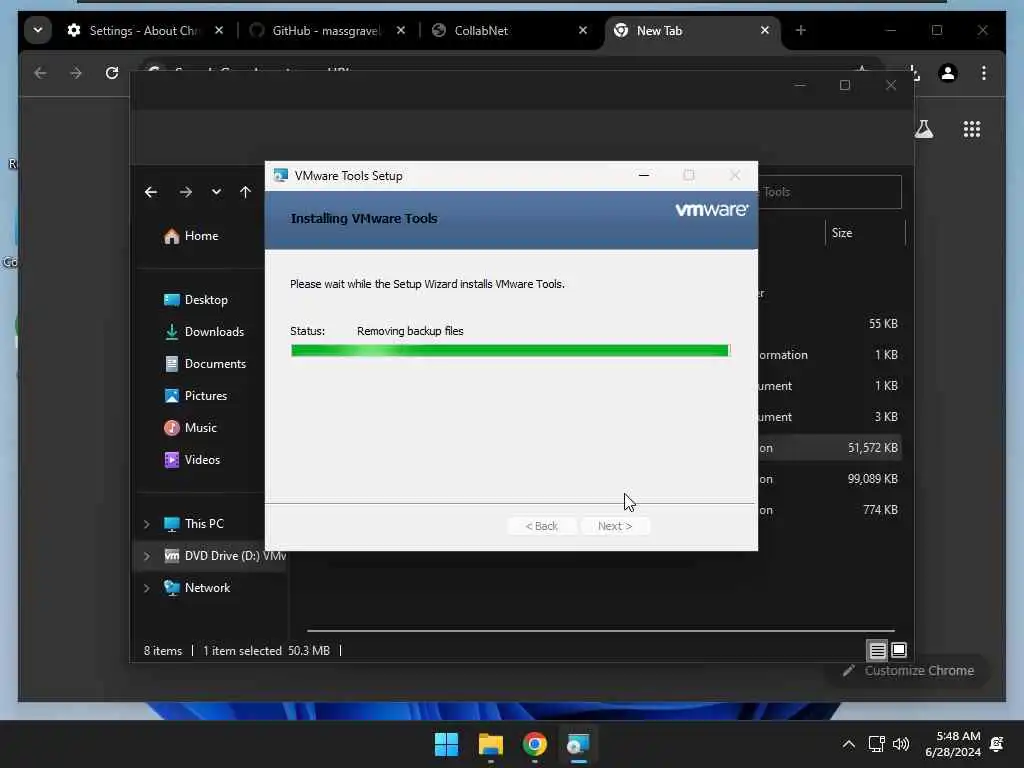Open Desktop folder in sidebar

[x=196, y=300]
